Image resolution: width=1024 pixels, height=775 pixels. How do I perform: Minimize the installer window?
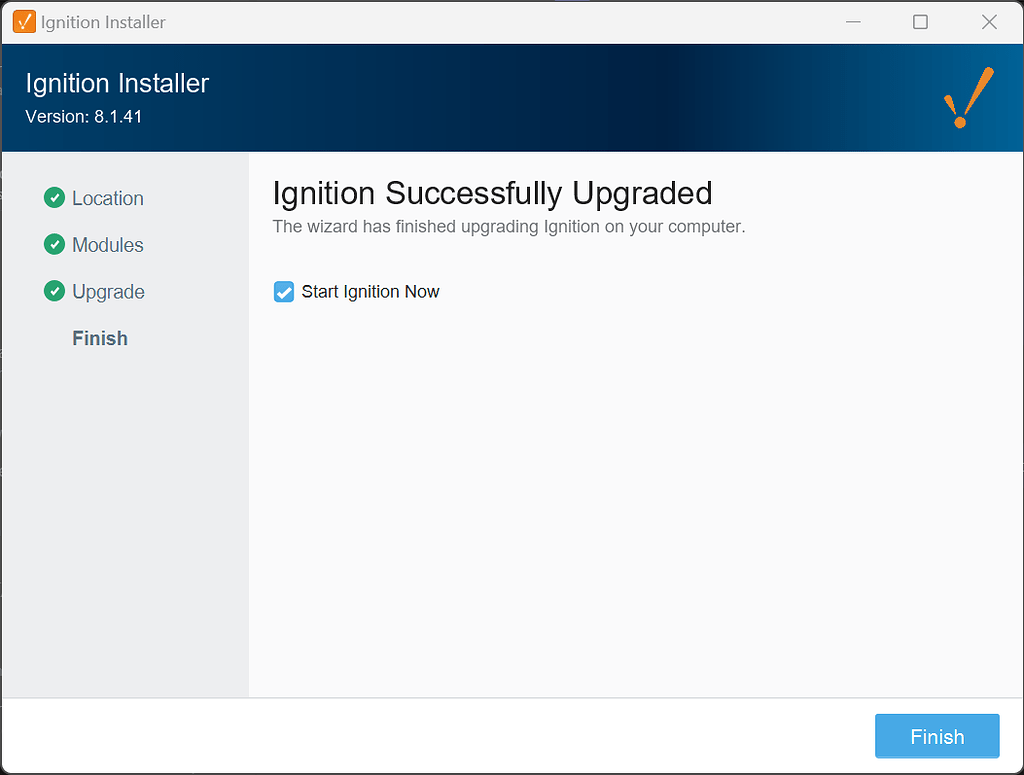pyautogui.click(x=853, y=21)
